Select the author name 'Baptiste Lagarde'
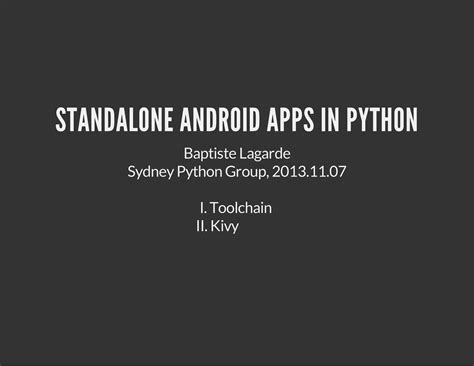This screenshot has height=366, width=474. (237, 154)
